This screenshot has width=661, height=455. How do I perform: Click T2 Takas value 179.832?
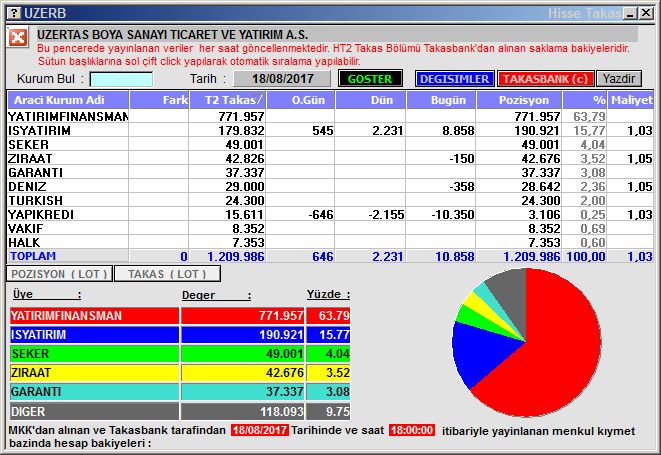pyautogui.click(x=241, y=131)
